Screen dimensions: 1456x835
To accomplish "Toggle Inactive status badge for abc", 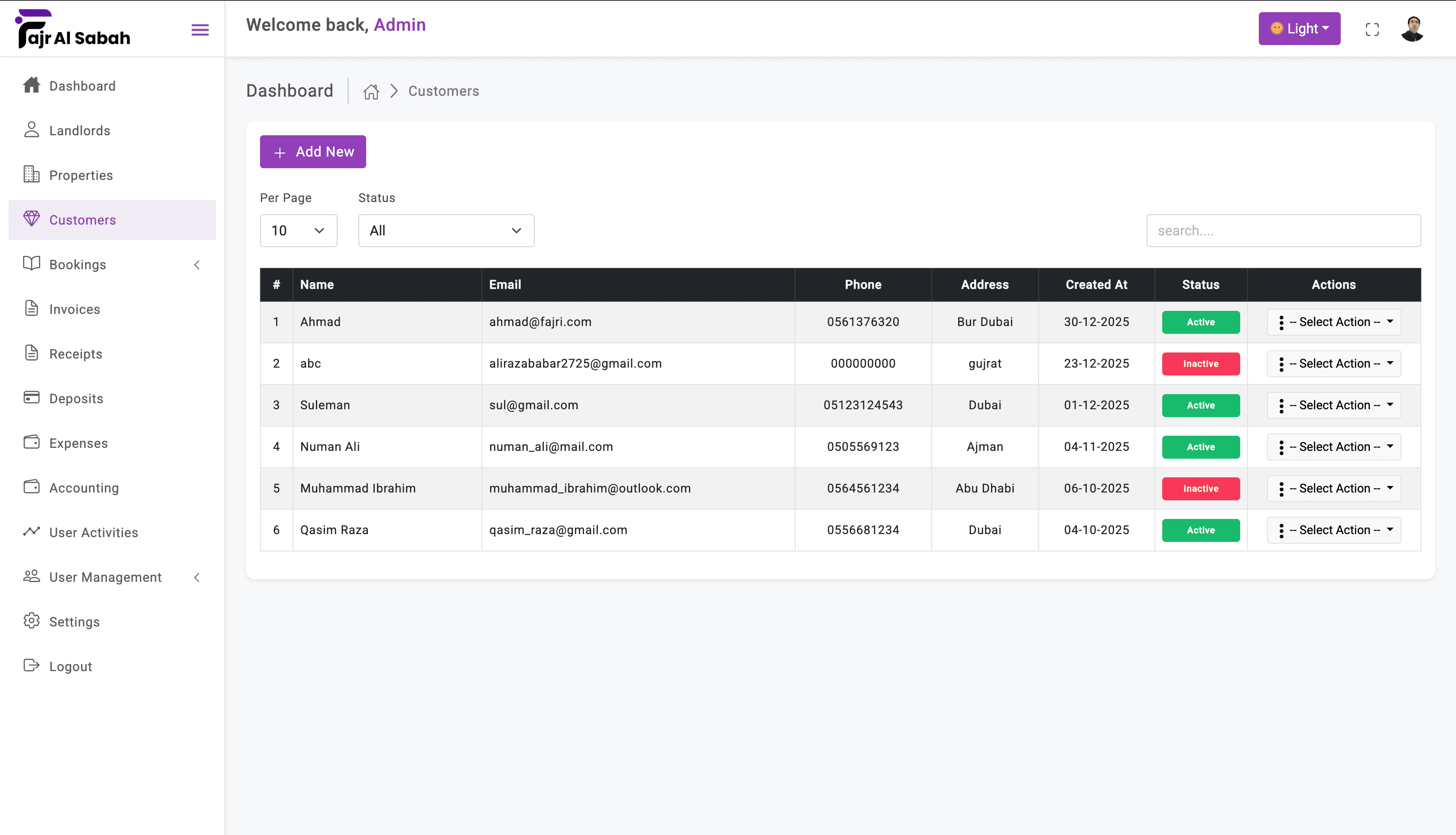I will click(x=1200, y=364).
